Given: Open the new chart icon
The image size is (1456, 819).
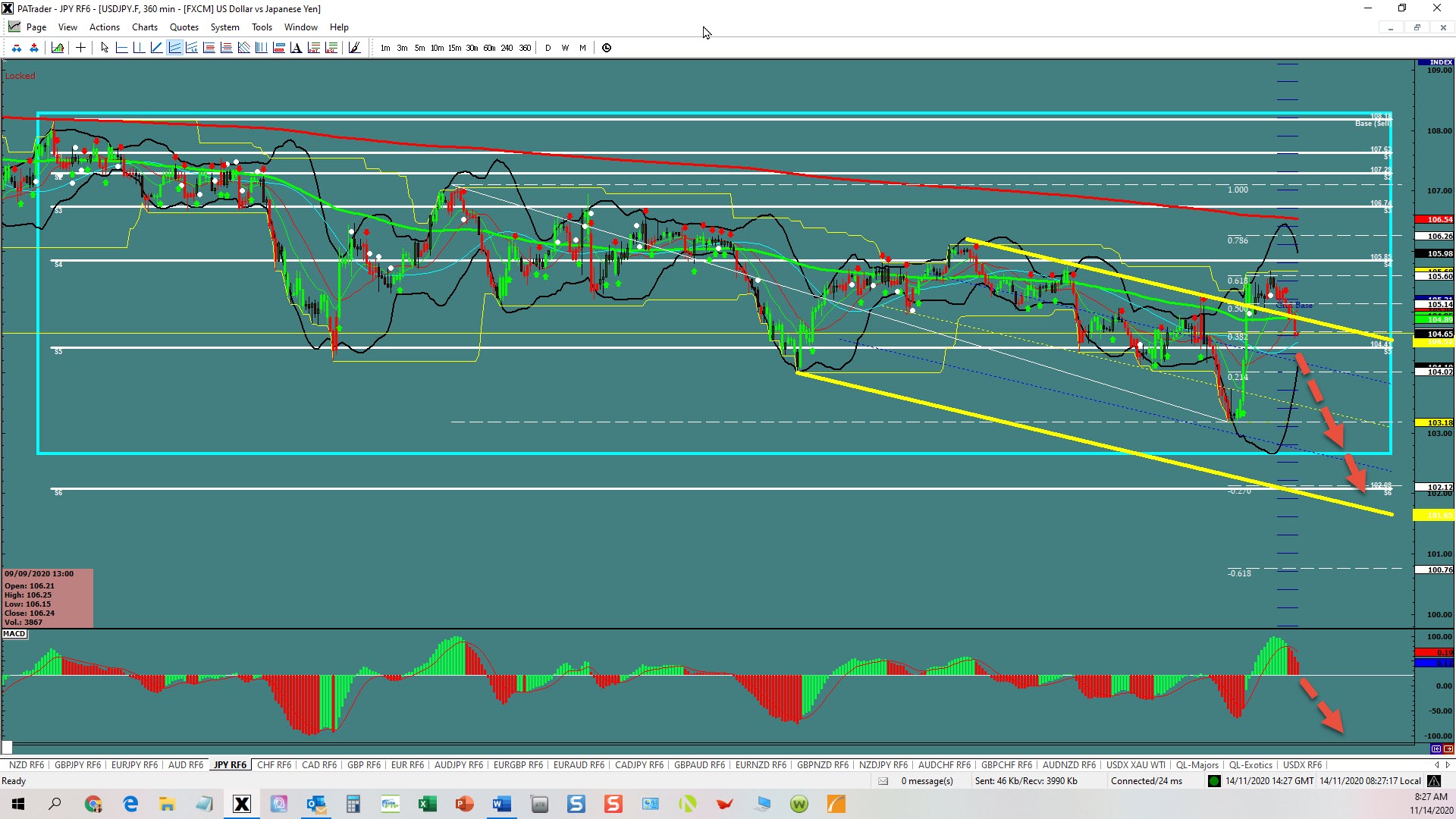Looking at the screenshot, I should click(x=58, y=48).
